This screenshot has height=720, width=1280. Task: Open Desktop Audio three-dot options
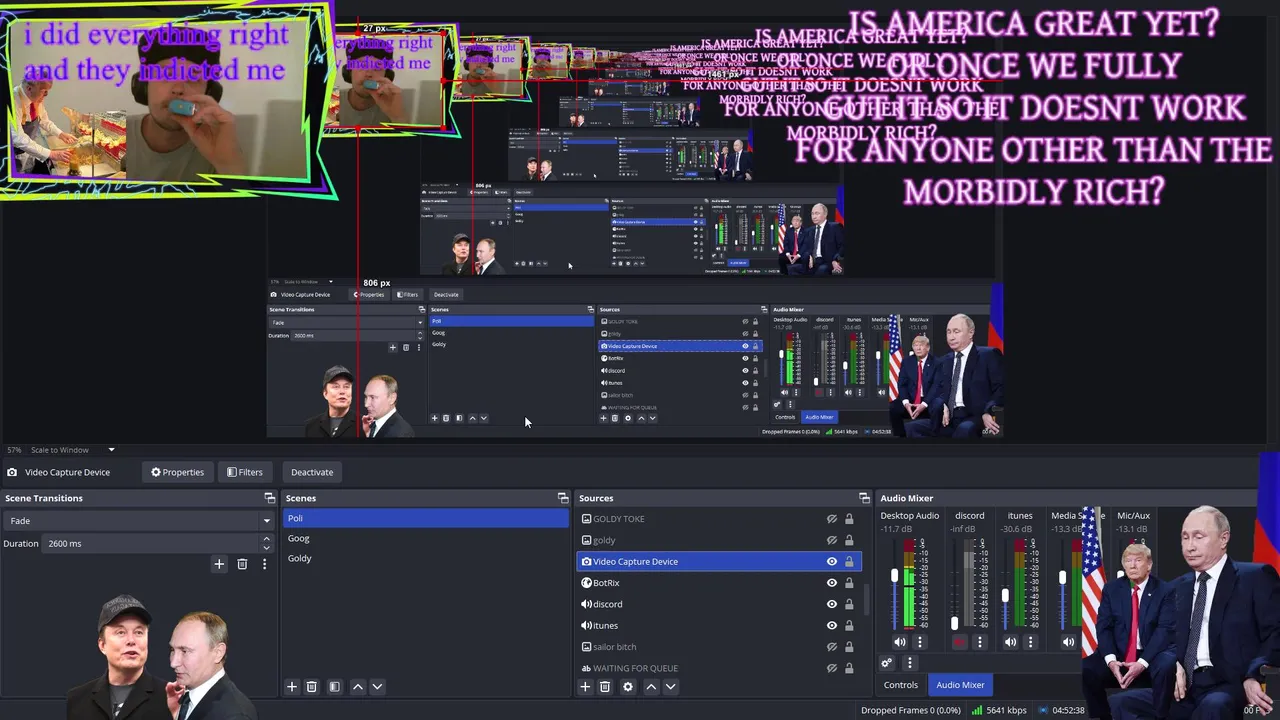pos(920,642)
